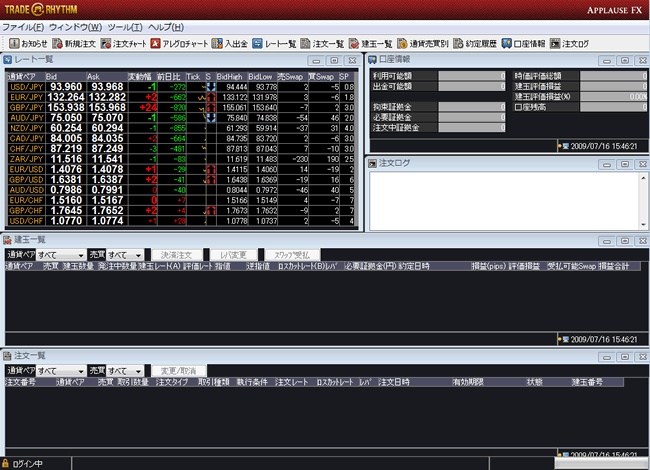Click GBP/JPY red up-arrow signal icon
Image resolution: width=650 pixels, height=470 pixels.
(211, 108)
